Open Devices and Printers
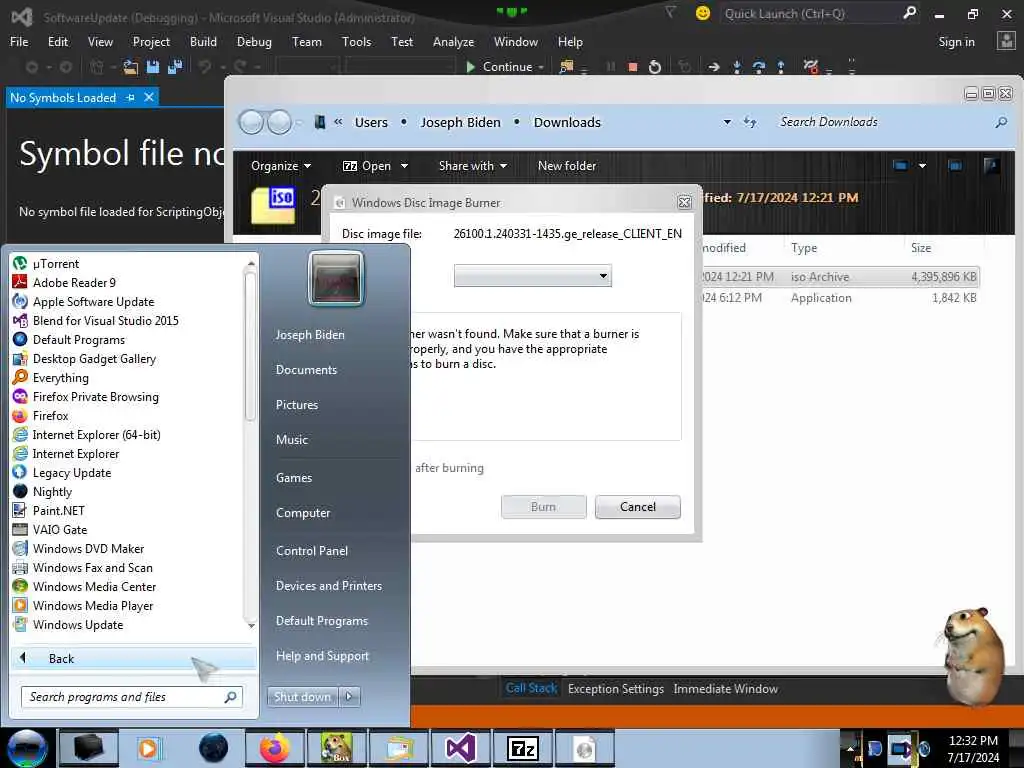The width and height of the screenshot is (1024, 768). (328, 586)
